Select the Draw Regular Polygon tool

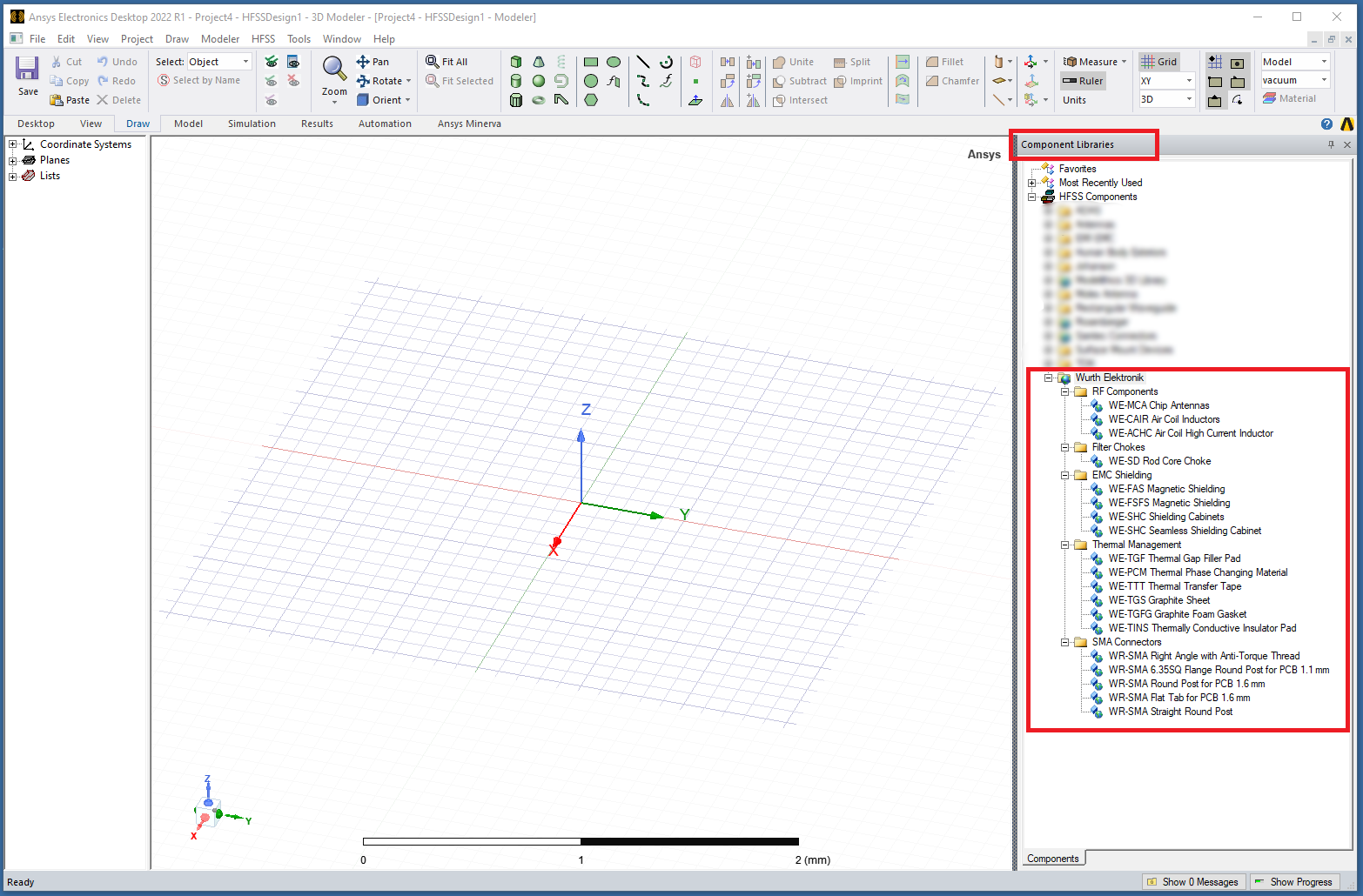click(591, 100)
